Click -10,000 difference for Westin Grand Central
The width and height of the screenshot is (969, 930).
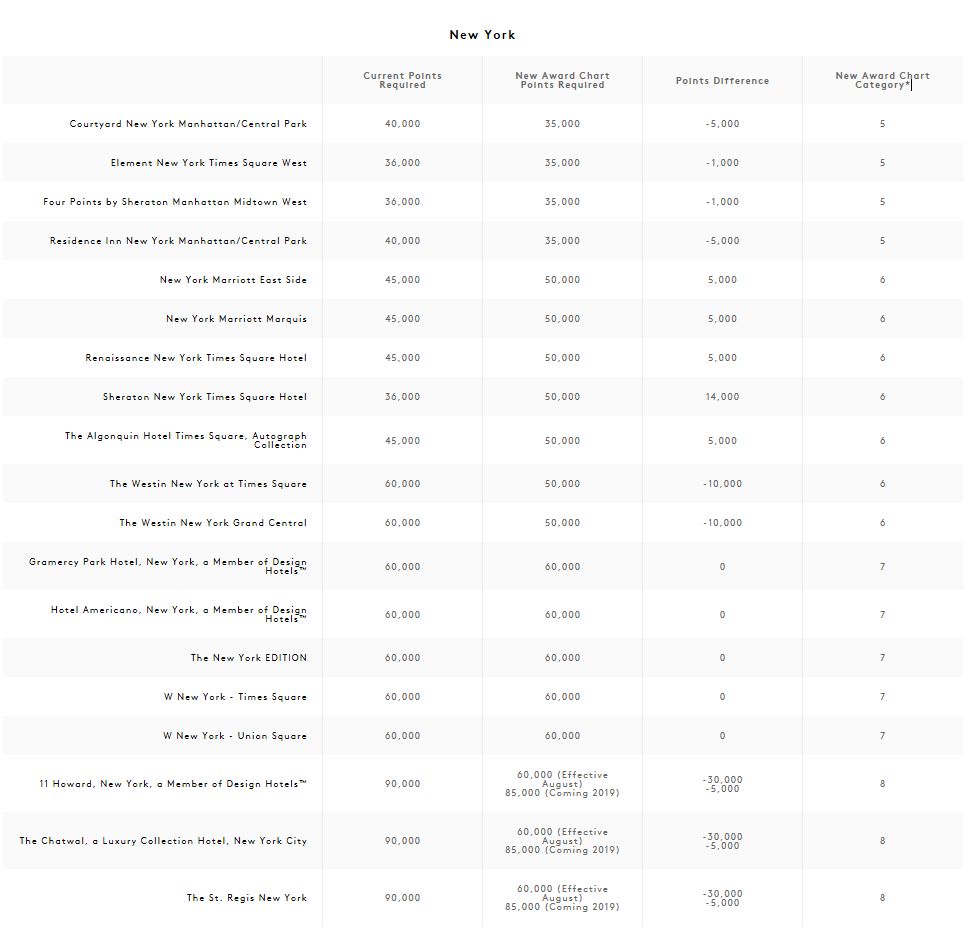coord(722,523)
